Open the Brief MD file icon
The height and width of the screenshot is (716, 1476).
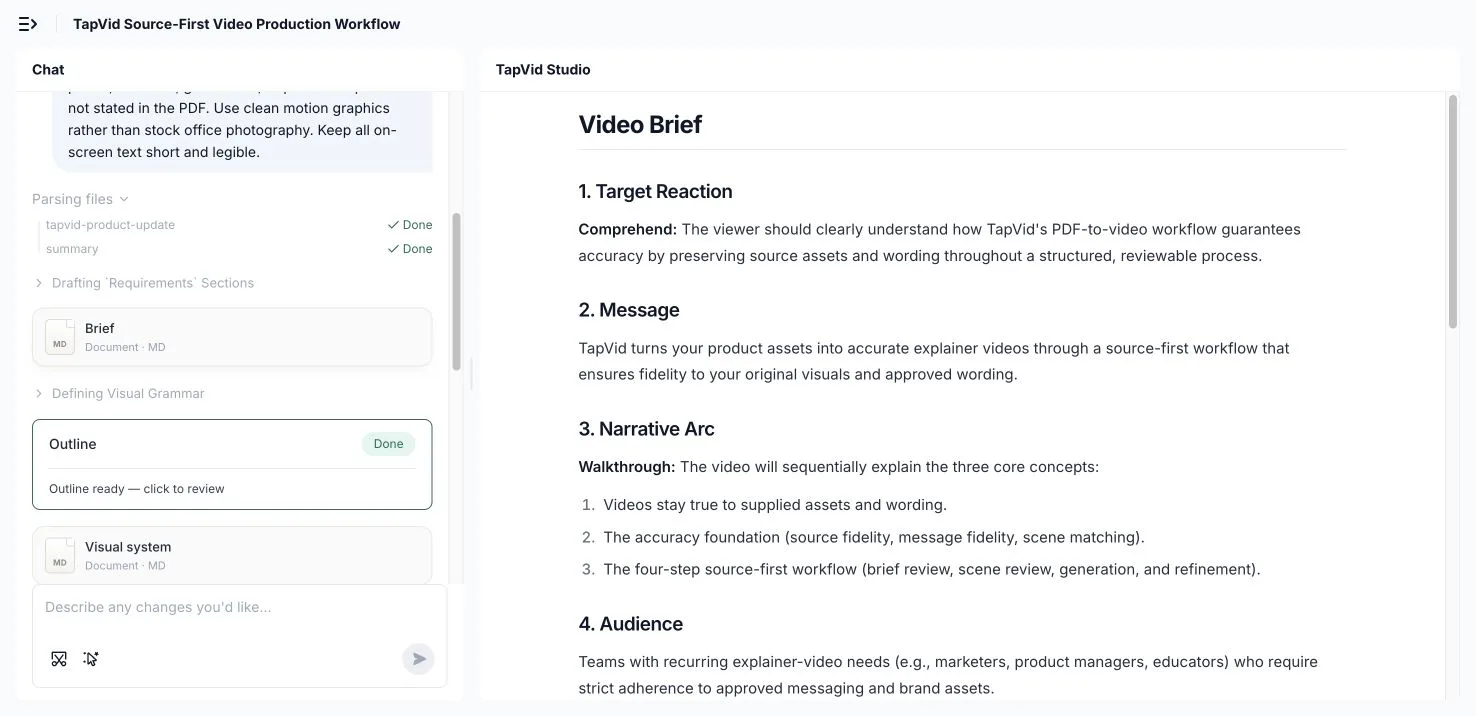[60, 337]
